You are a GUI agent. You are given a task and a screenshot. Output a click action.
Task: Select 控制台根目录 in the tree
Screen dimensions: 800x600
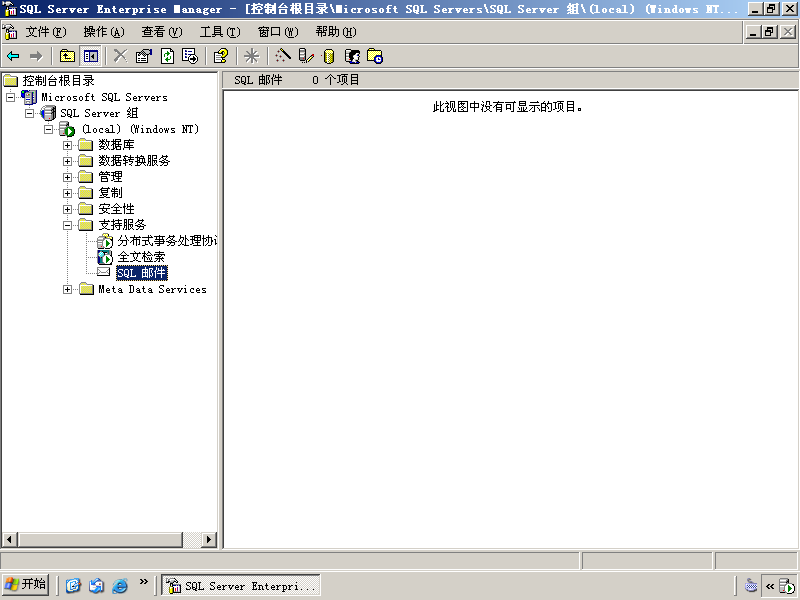pyautogui.click(x=58, y=81)
